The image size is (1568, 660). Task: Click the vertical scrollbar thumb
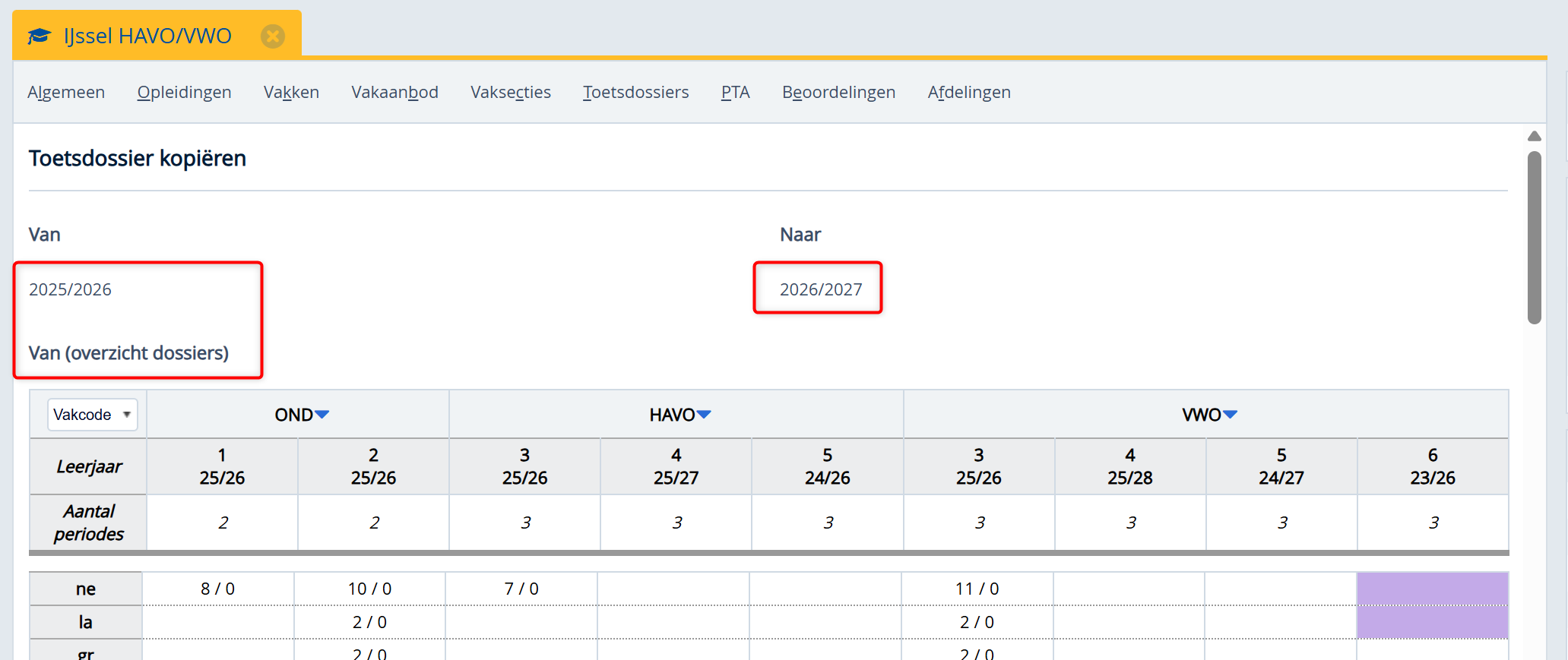[x=1535, y=237]
